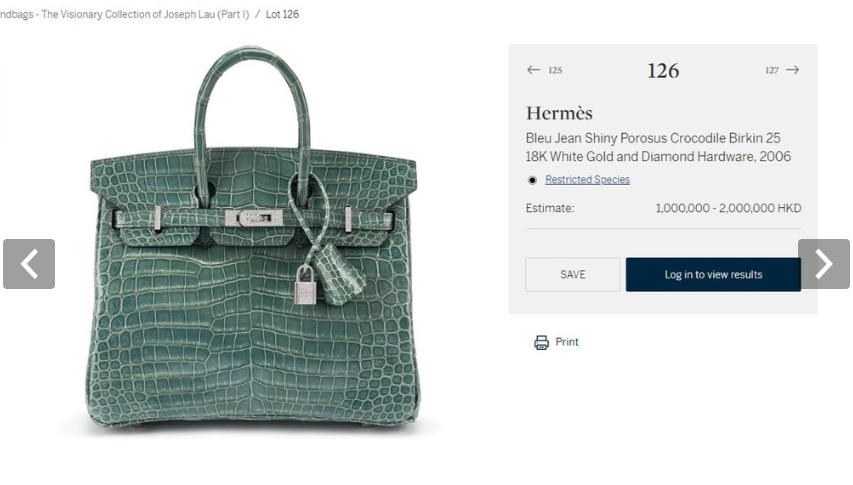The image size is (853, 485).
Task: Click the printer icon
Action: tap(541, 342)
